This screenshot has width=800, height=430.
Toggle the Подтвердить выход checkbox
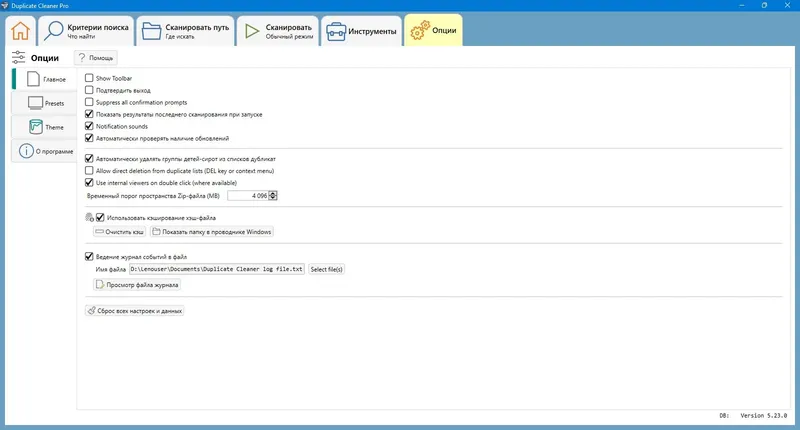(89, 90)
